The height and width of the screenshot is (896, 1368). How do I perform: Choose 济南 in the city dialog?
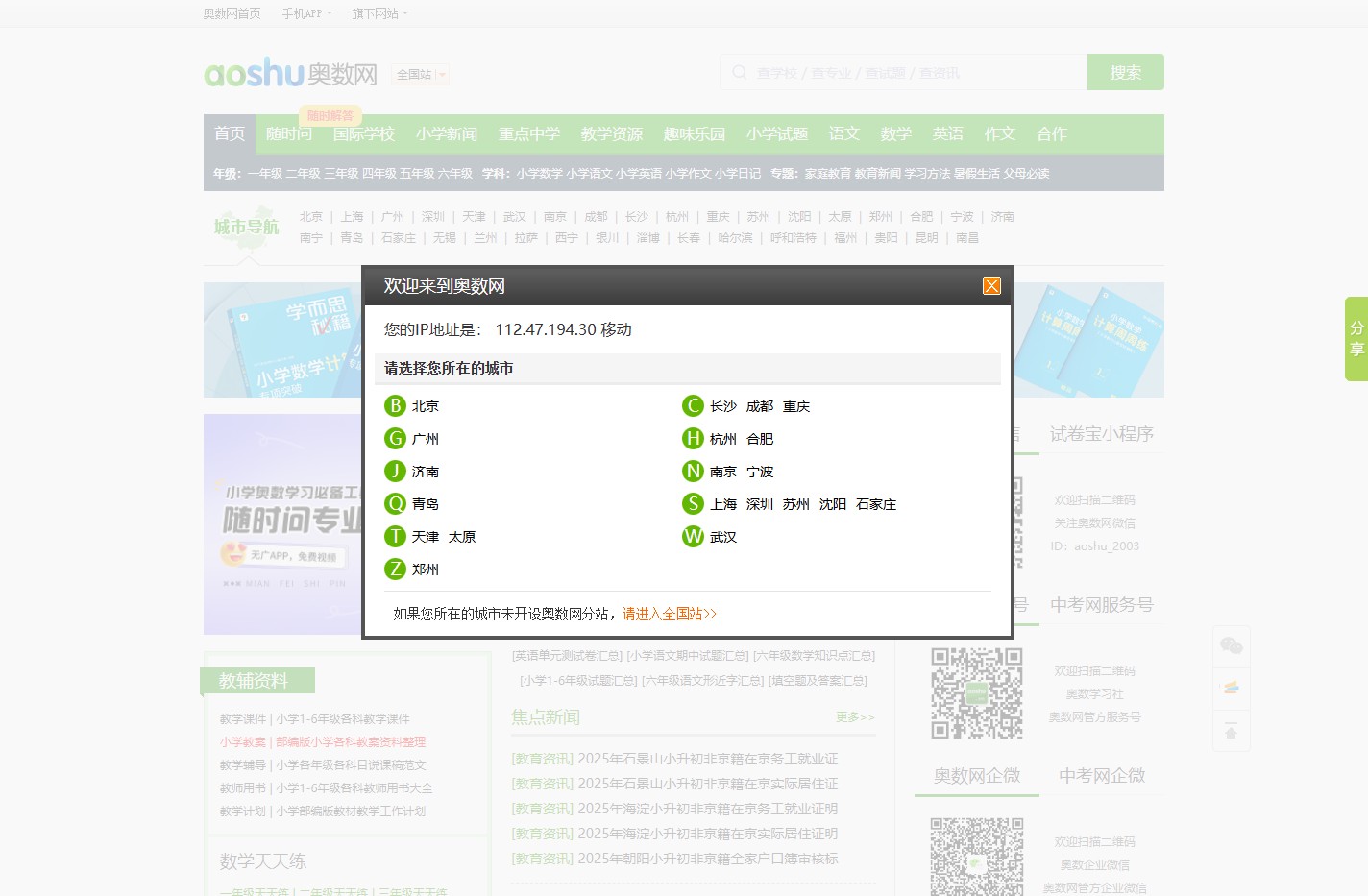426,472
